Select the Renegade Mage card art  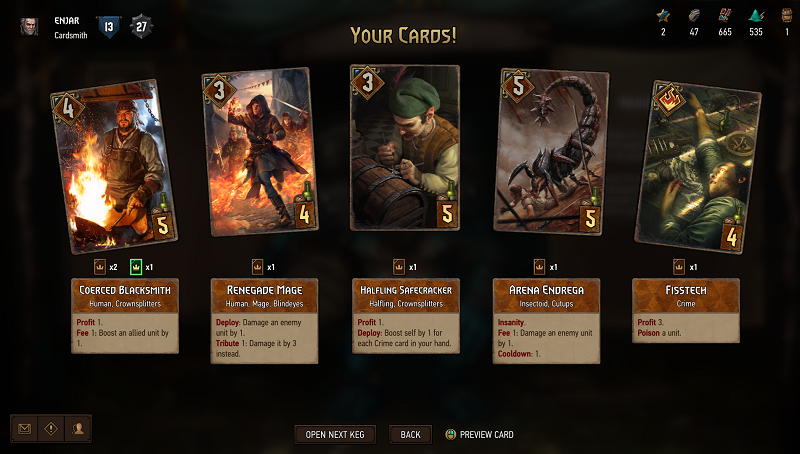(x=260, y=152)
